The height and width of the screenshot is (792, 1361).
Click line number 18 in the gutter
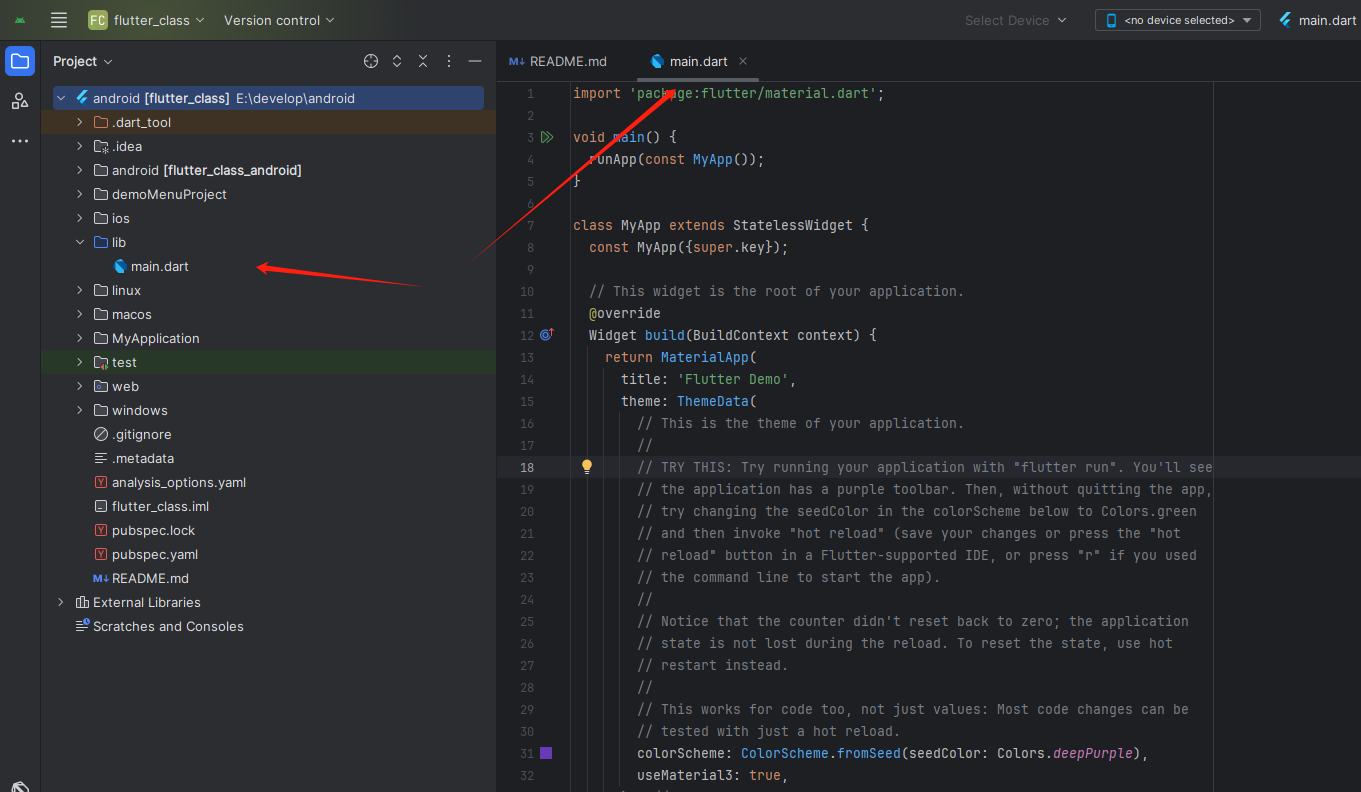(x=526, y=467)
